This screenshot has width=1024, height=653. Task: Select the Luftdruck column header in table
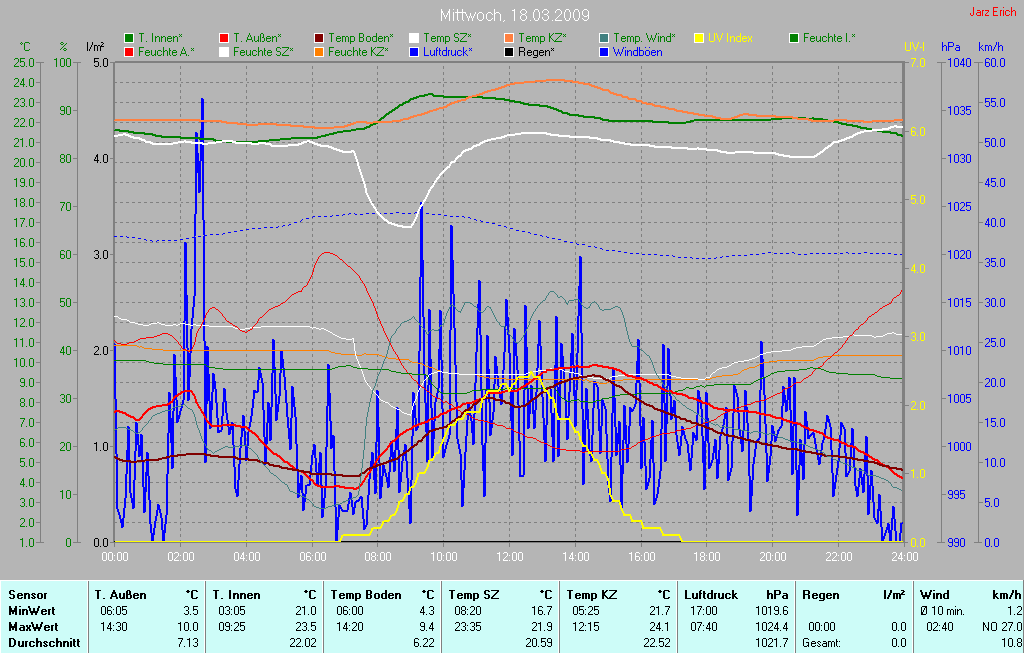(711, 595)
